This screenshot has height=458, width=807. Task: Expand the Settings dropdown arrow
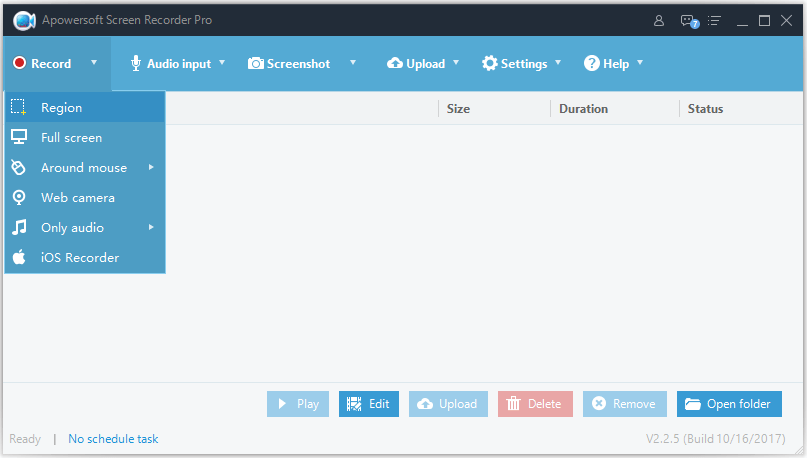click(558, 63)
